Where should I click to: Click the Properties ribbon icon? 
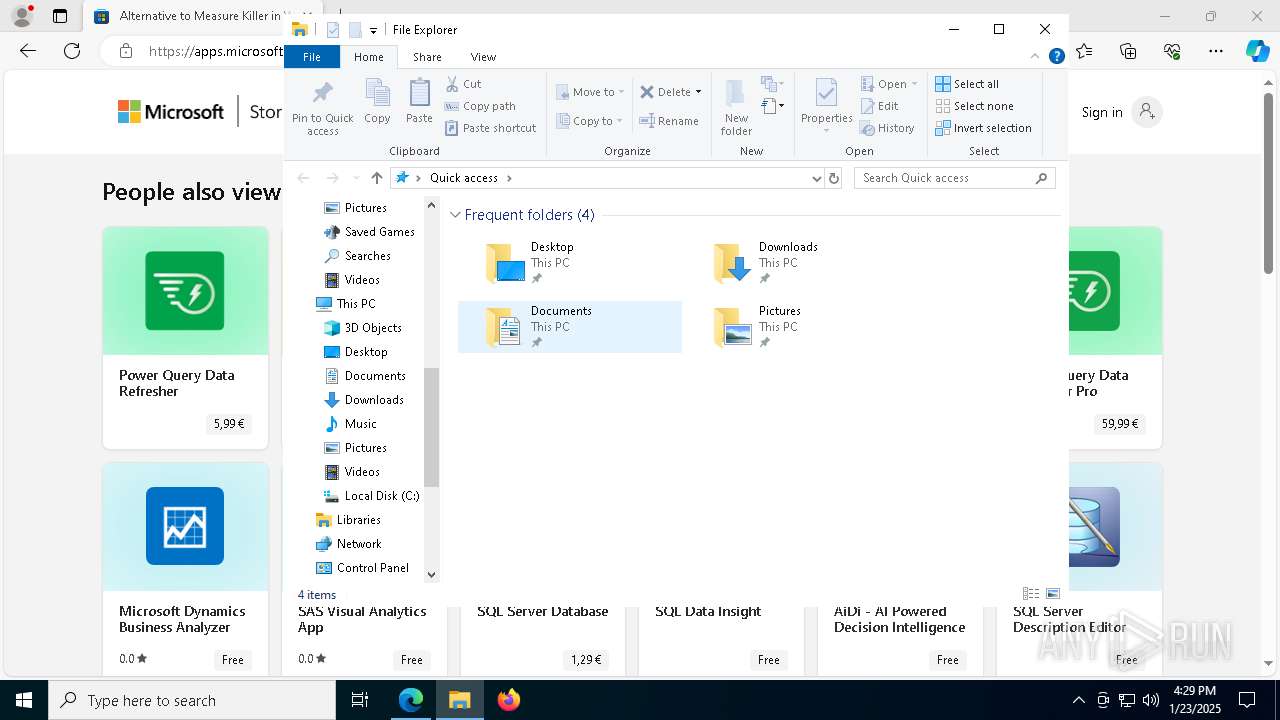pyautogui.click(x=826, y=94)
